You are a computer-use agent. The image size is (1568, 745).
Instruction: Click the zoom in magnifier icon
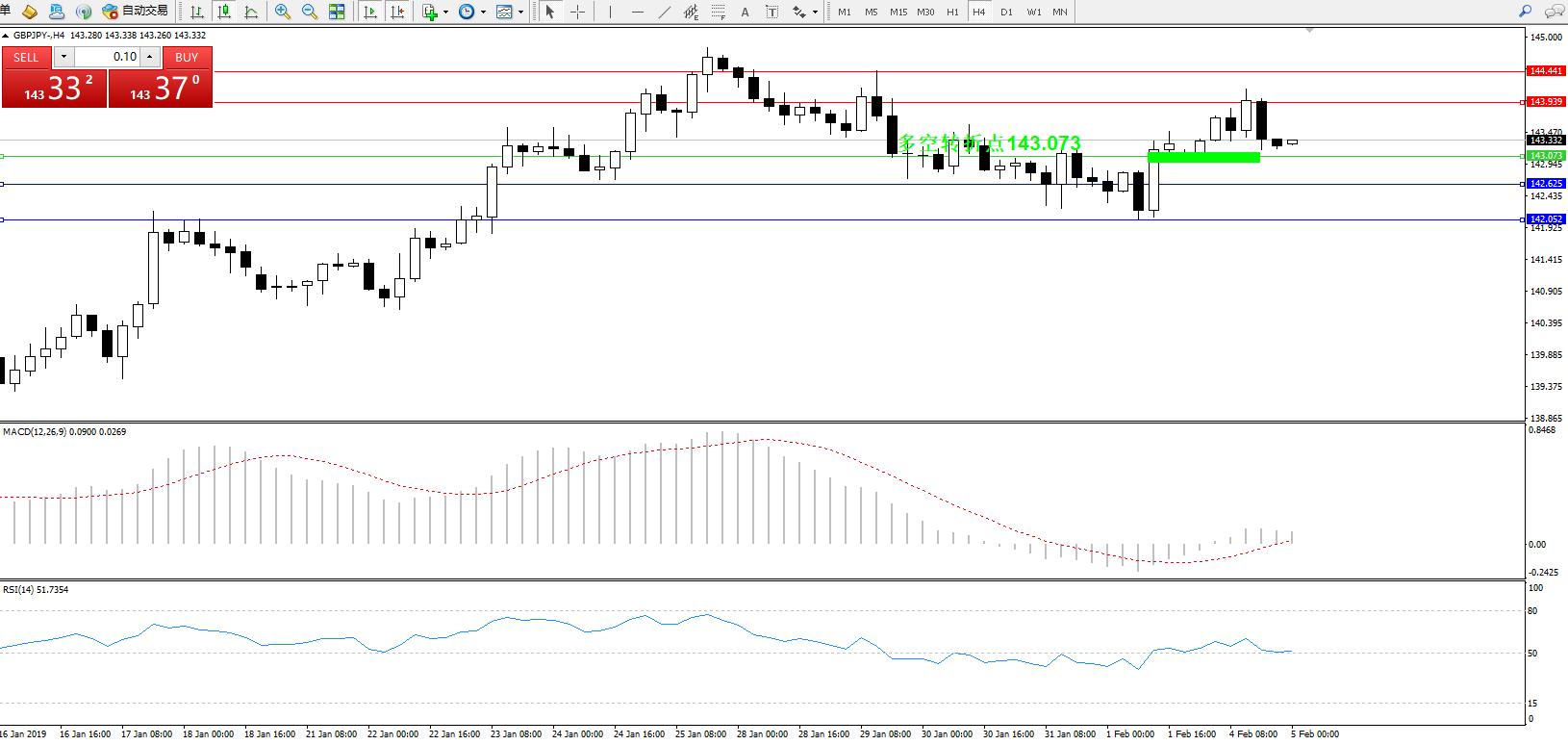coord(283,12)
